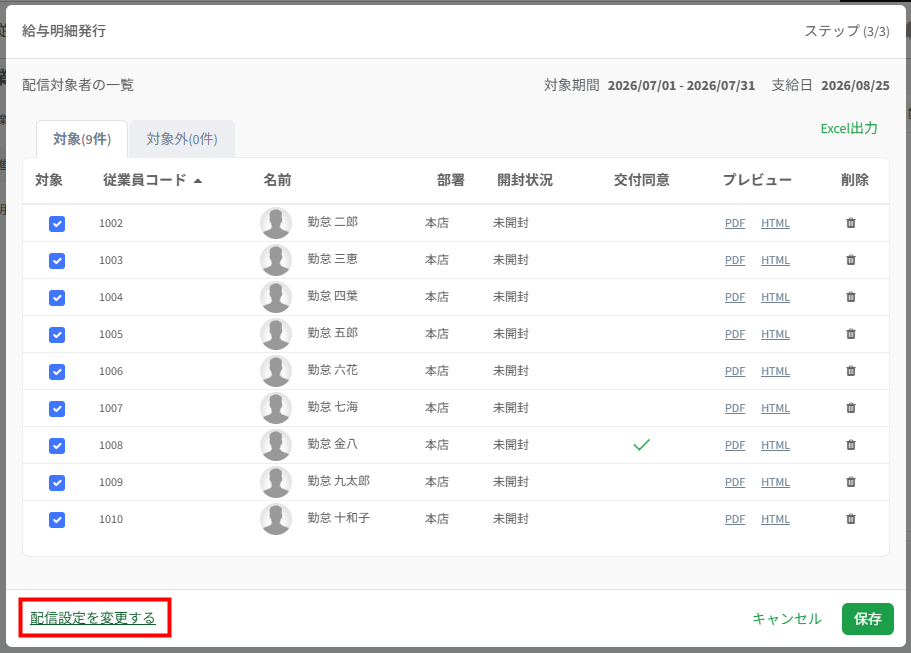The image size is (911, 653).
Task: Click the green 保存 button
Action: 867,619
